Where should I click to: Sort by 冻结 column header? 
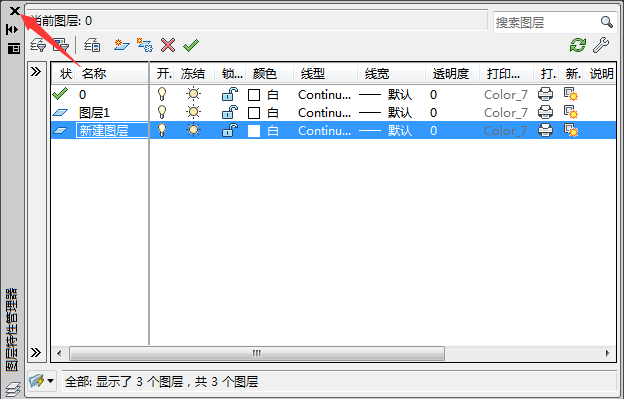pos(195,74)
